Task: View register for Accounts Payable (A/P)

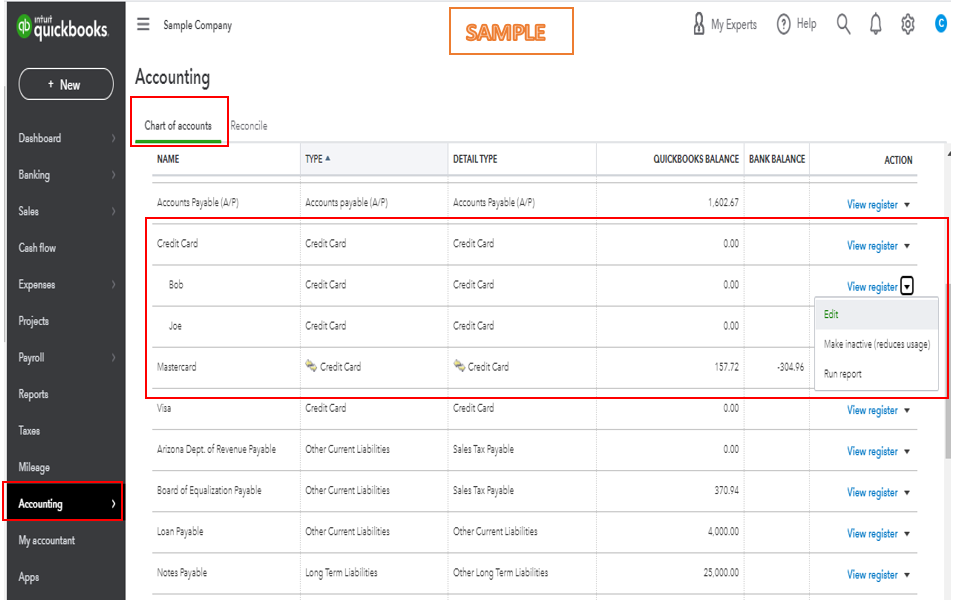Action: coord(872,205)
